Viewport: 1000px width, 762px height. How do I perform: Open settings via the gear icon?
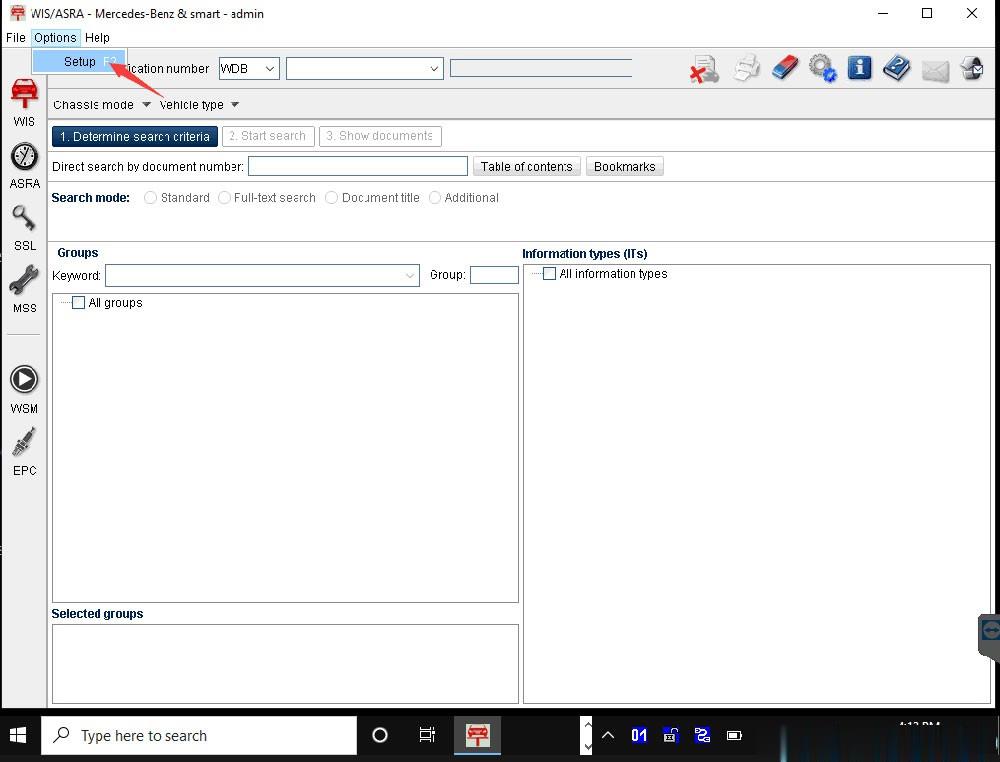(822, 68)
